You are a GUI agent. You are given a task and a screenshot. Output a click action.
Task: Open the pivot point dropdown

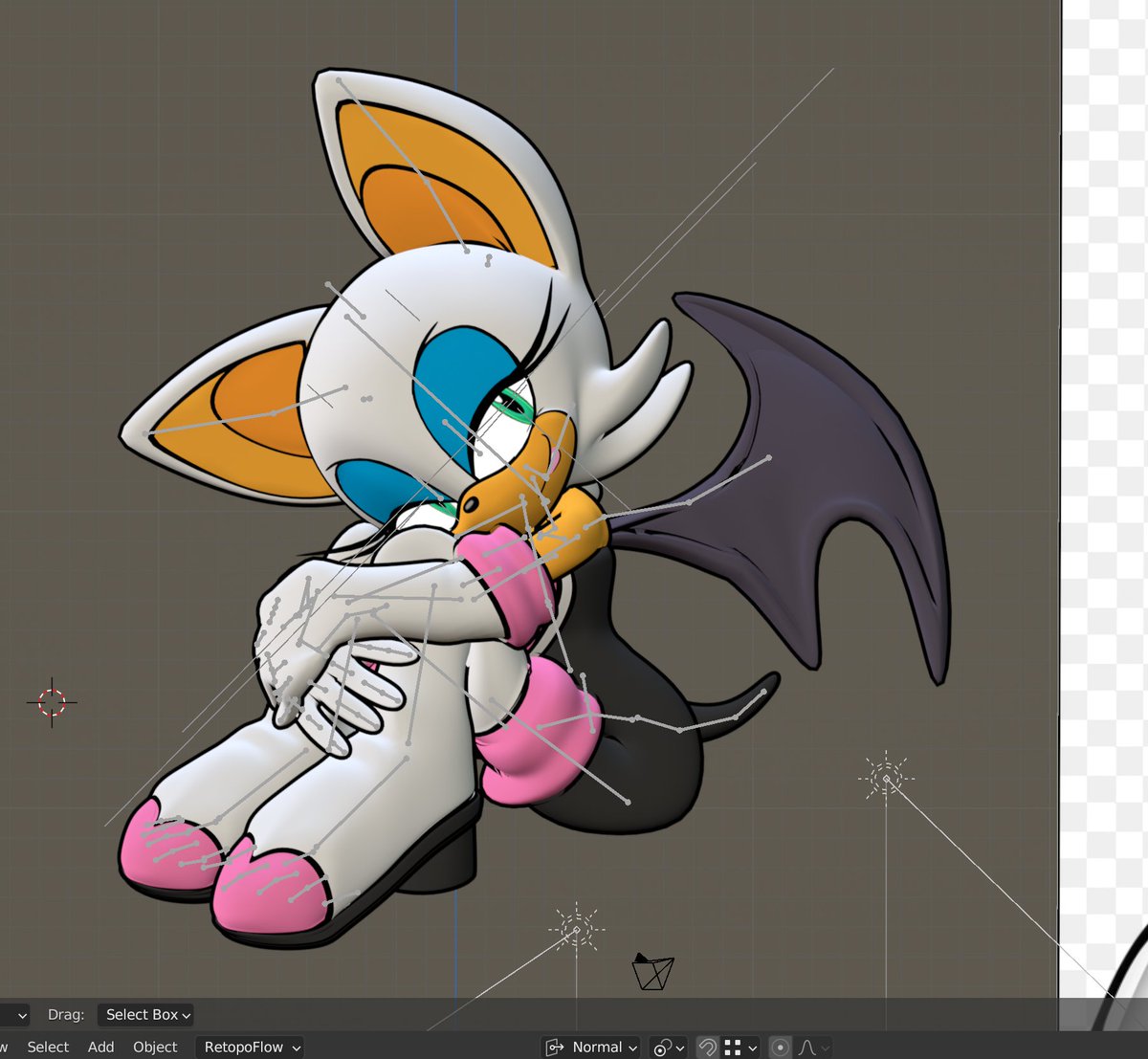667,1048
